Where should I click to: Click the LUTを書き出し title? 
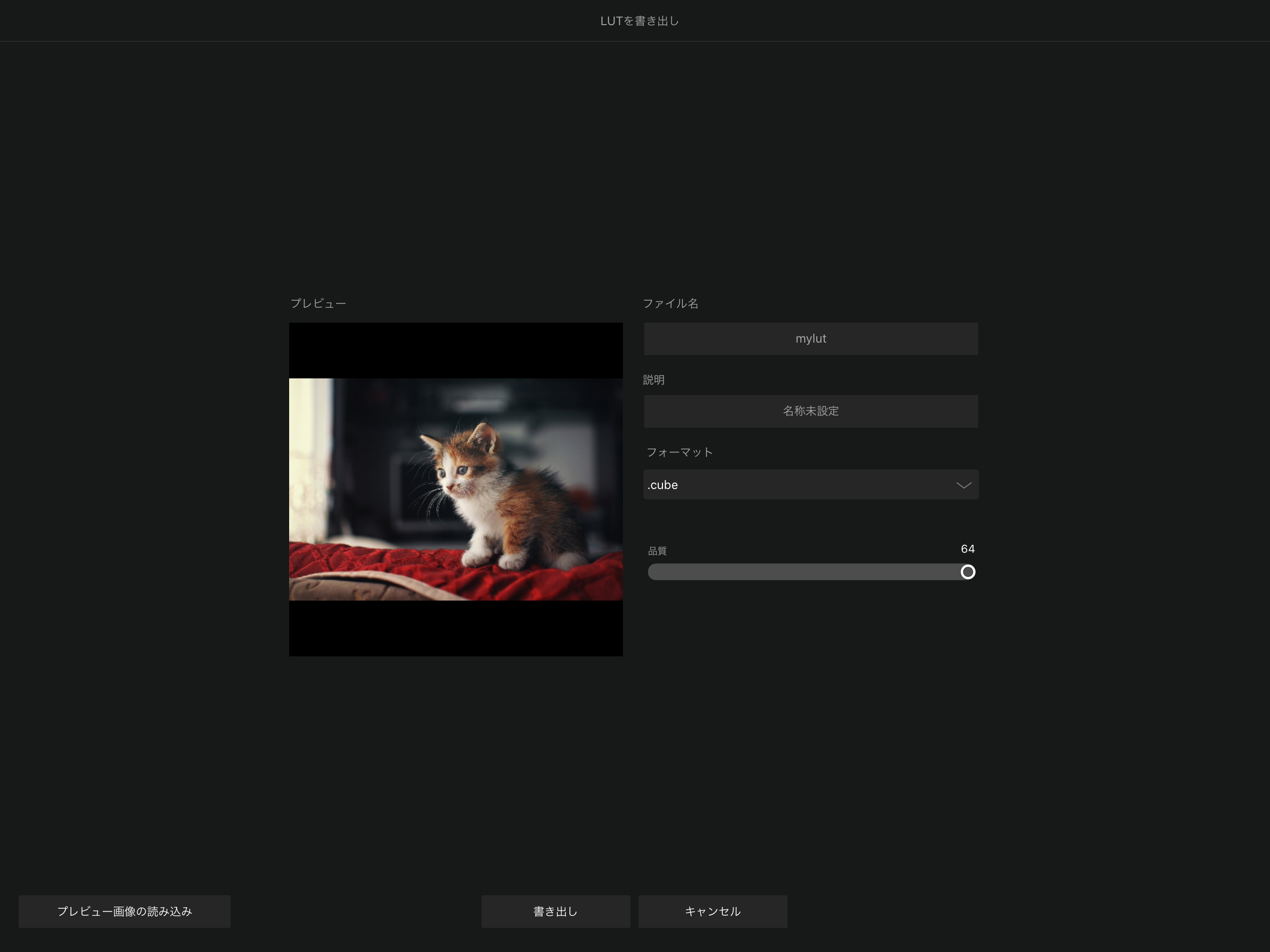(640, 20)
